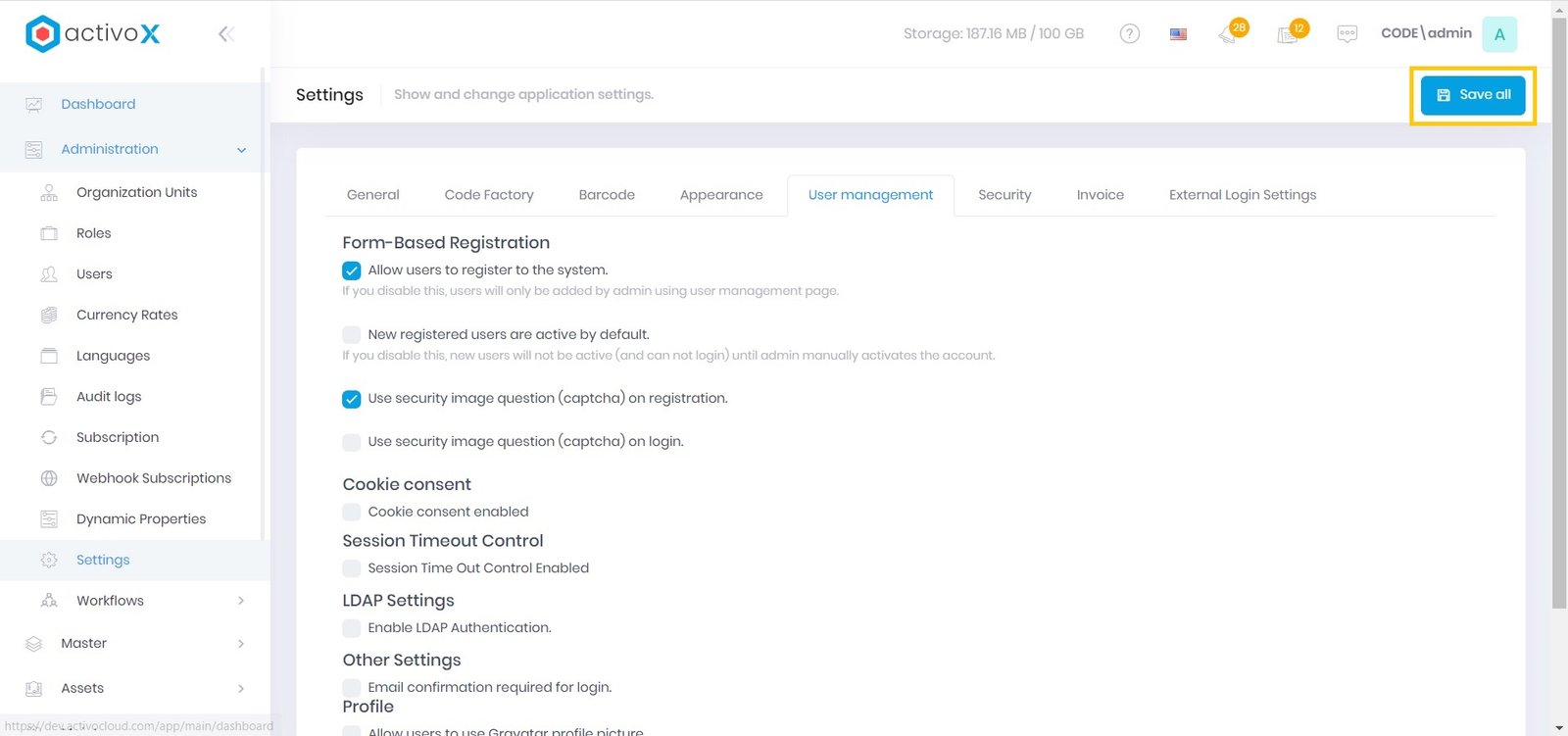The height and width of the screenshot is (736, 1568).
Task: Uncheck Allow users to register checkbox
Action: [x=352, y=270]
